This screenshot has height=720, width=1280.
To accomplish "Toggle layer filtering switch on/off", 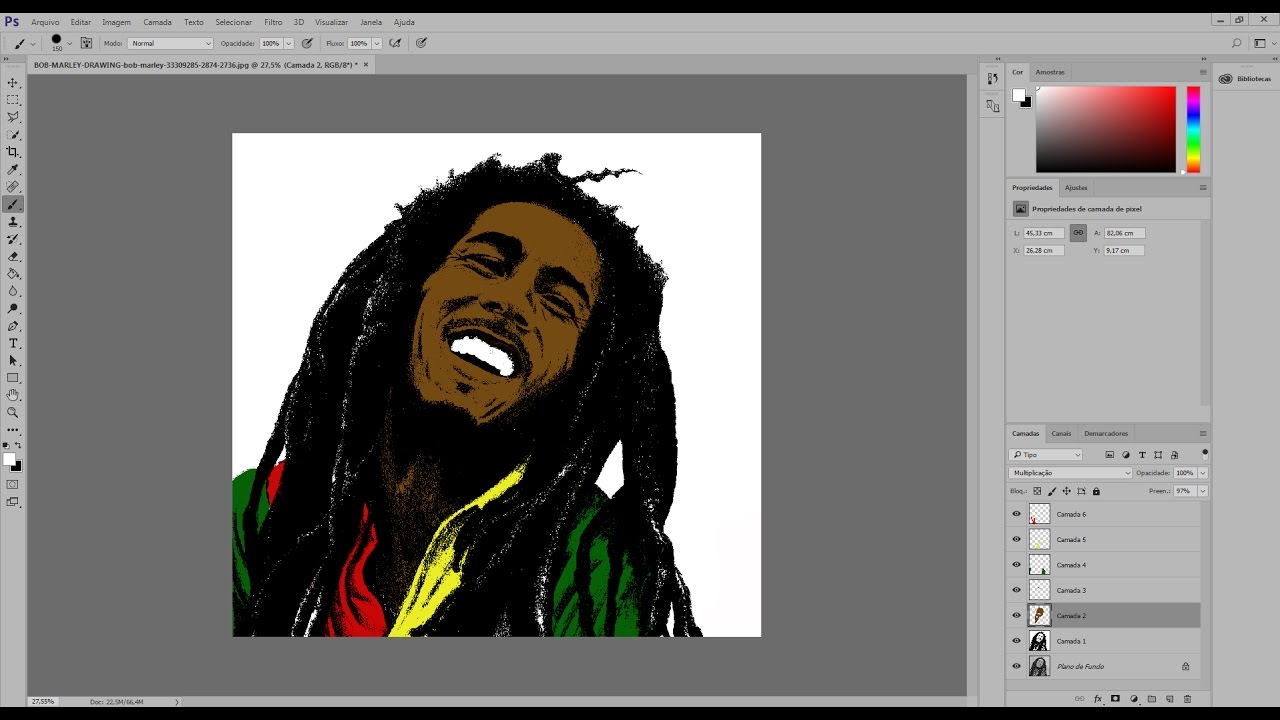I will click(1204, 453).
